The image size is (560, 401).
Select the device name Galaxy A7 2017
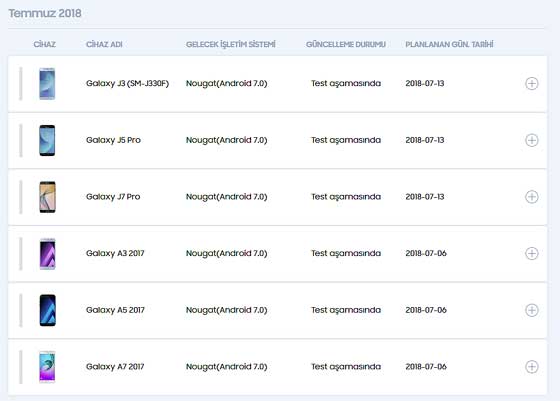[x=115, y=366]
